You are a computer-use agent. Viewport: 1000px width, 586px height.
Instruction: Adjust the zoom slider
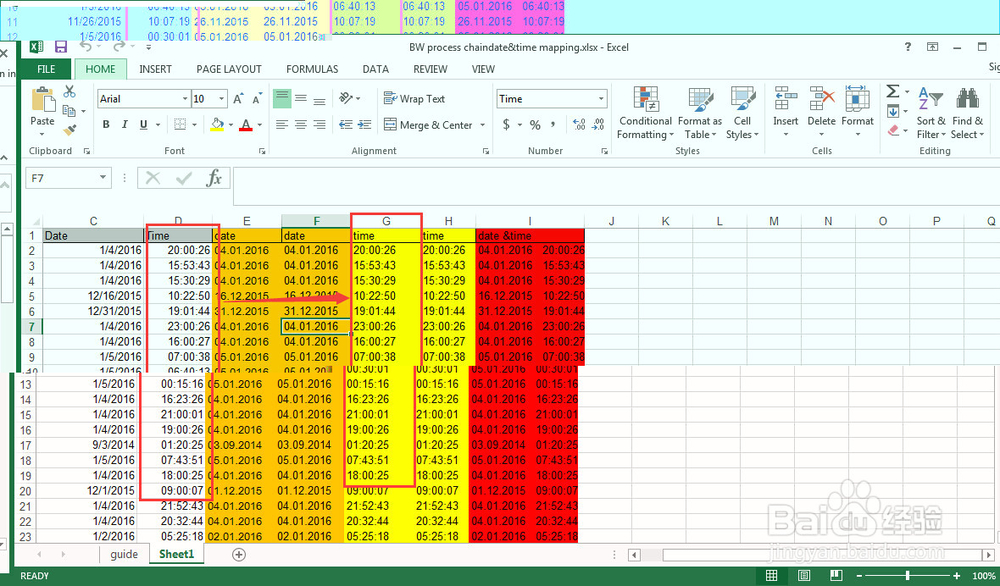tap(907, 576)
